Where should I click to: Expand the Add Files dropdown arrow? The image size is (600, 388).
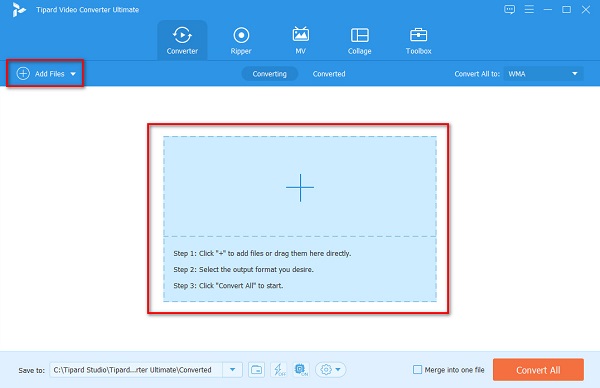[x=73, y=74]
